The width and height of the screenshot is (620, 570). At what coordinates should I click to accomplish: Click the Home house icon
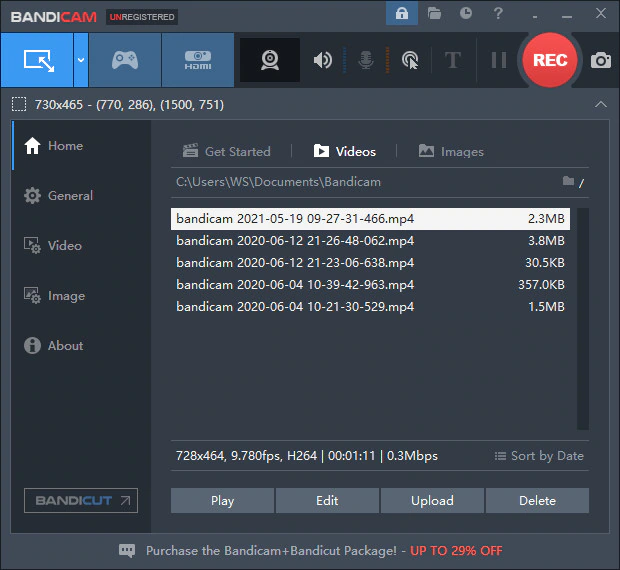[32, 145]
